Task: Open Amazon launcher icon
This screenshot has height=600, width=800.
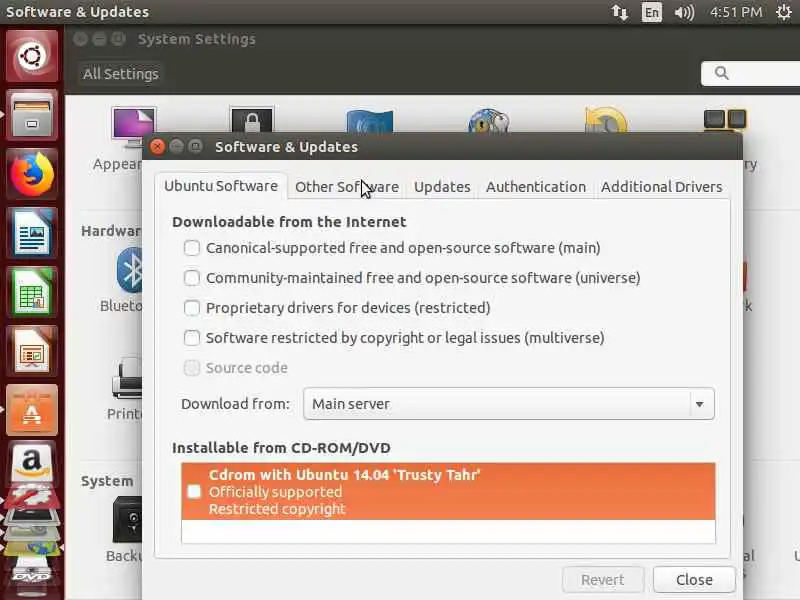Action: (32, 462)
